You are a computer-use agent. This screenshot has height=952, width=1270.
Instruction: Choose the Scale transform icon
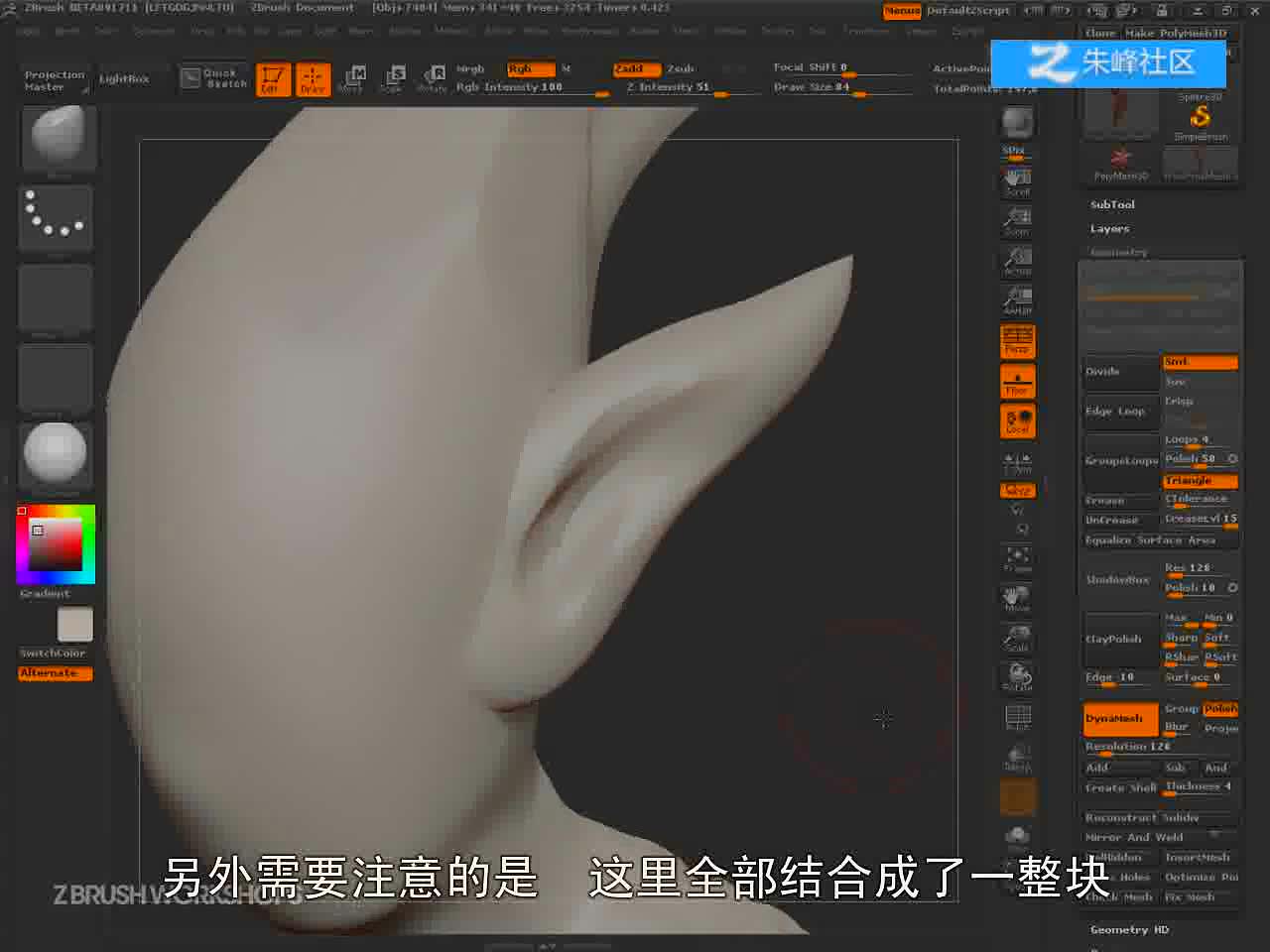[x=392, y=79]
